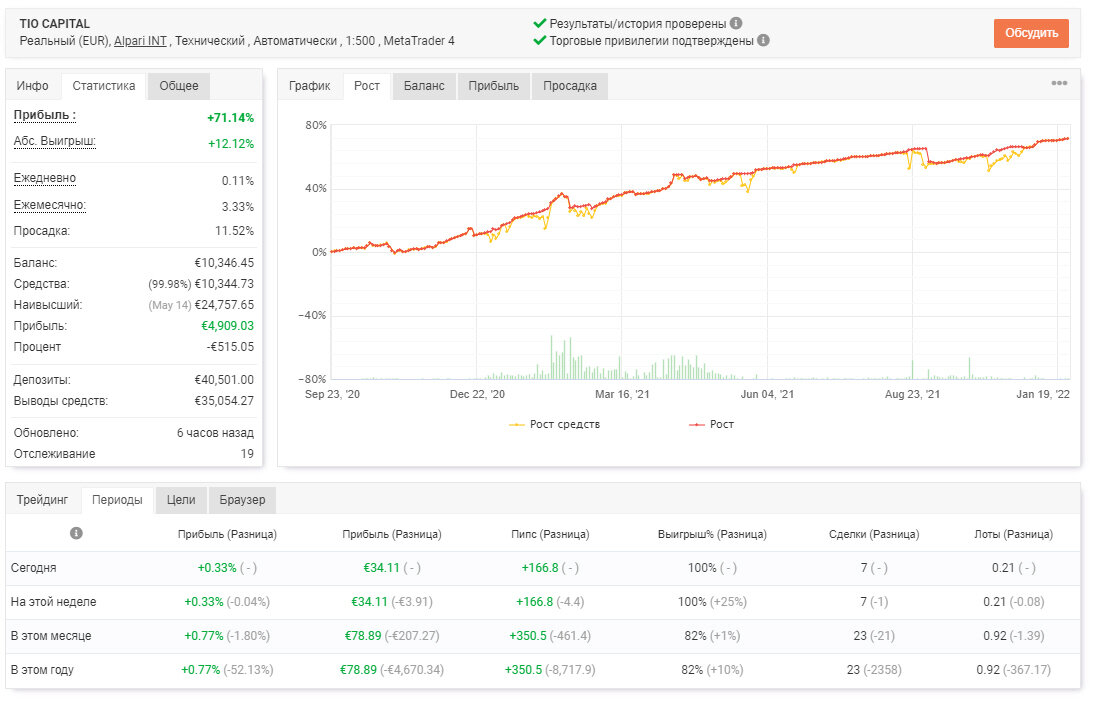
Task: Click the Прибыль : label in statistics
Action: (x=45, y=115)
